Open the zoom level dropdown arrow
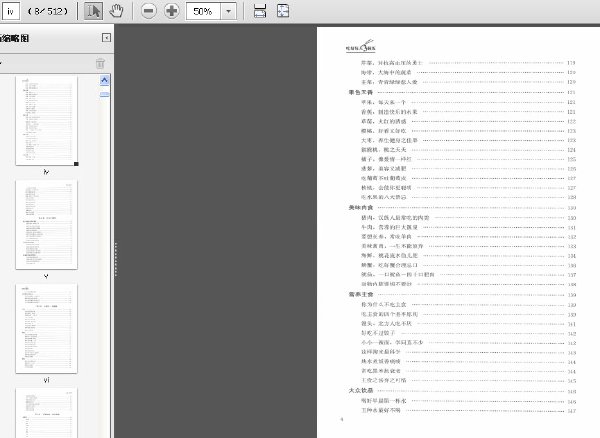 click(228, 11)
